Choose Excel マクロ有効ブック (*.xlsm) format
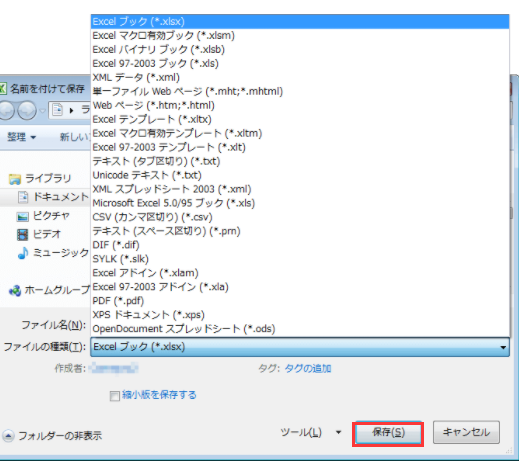The image size is (519, 470). coord(300,36)
